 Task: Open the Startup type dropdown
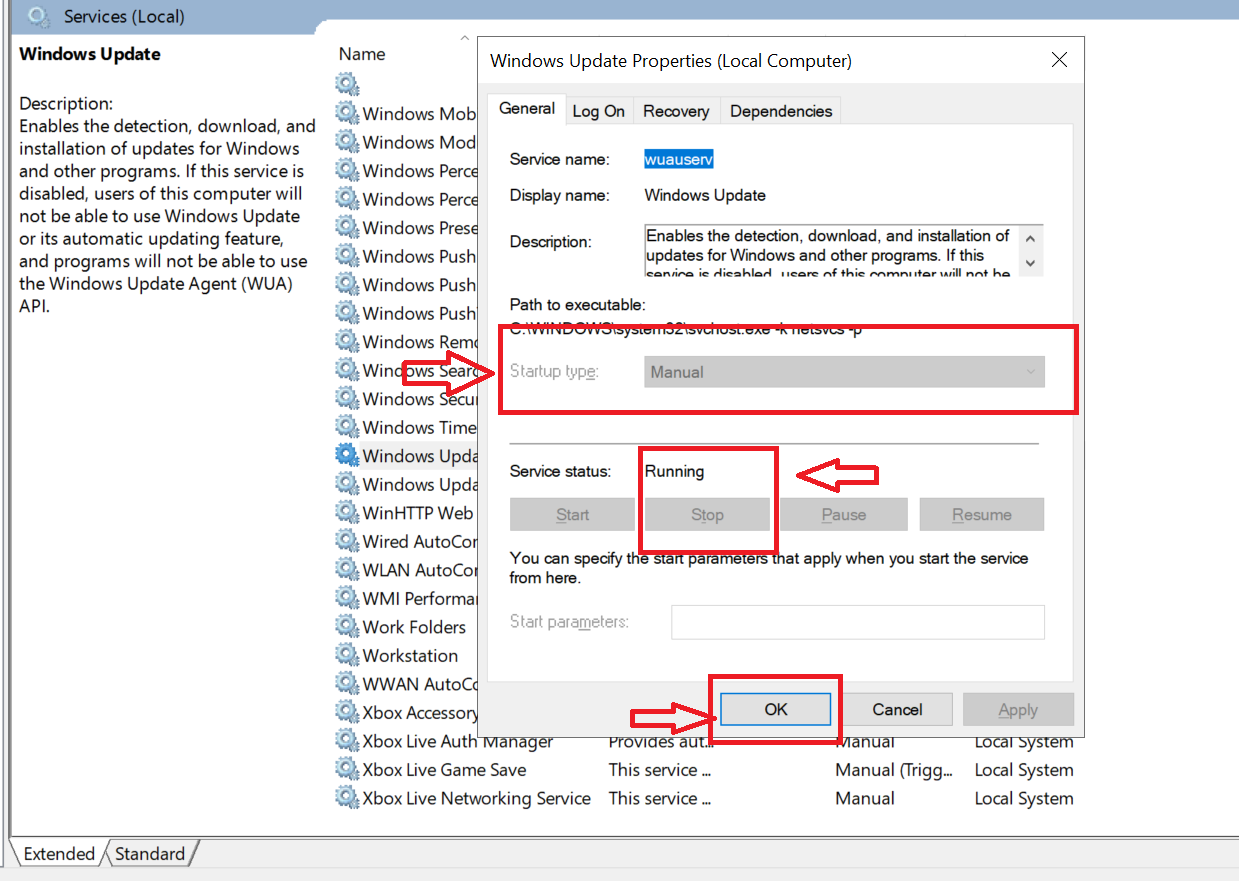point(844,372)
